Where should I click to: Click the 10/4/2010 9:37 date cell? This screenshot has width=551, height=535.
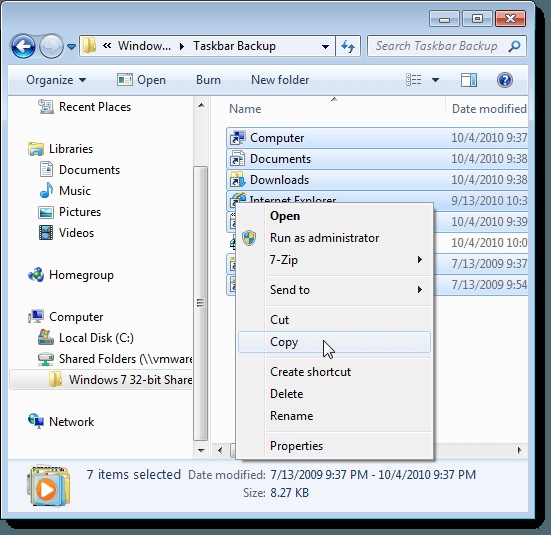tap(489, 138)
